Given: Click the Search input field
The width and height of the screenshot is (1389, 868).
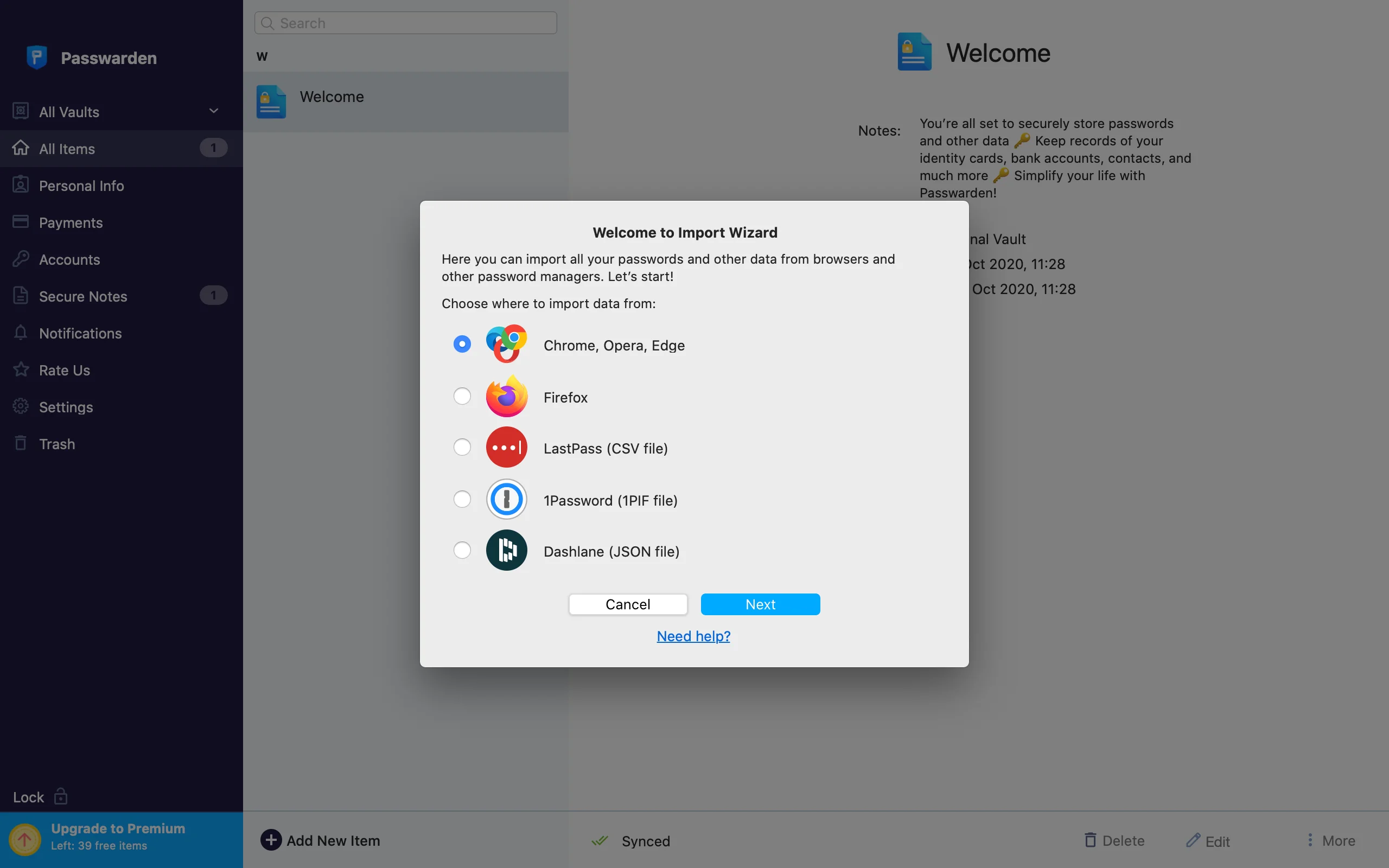Looking at the screenshot, I should pyautogui.click(x=413, y=23).
